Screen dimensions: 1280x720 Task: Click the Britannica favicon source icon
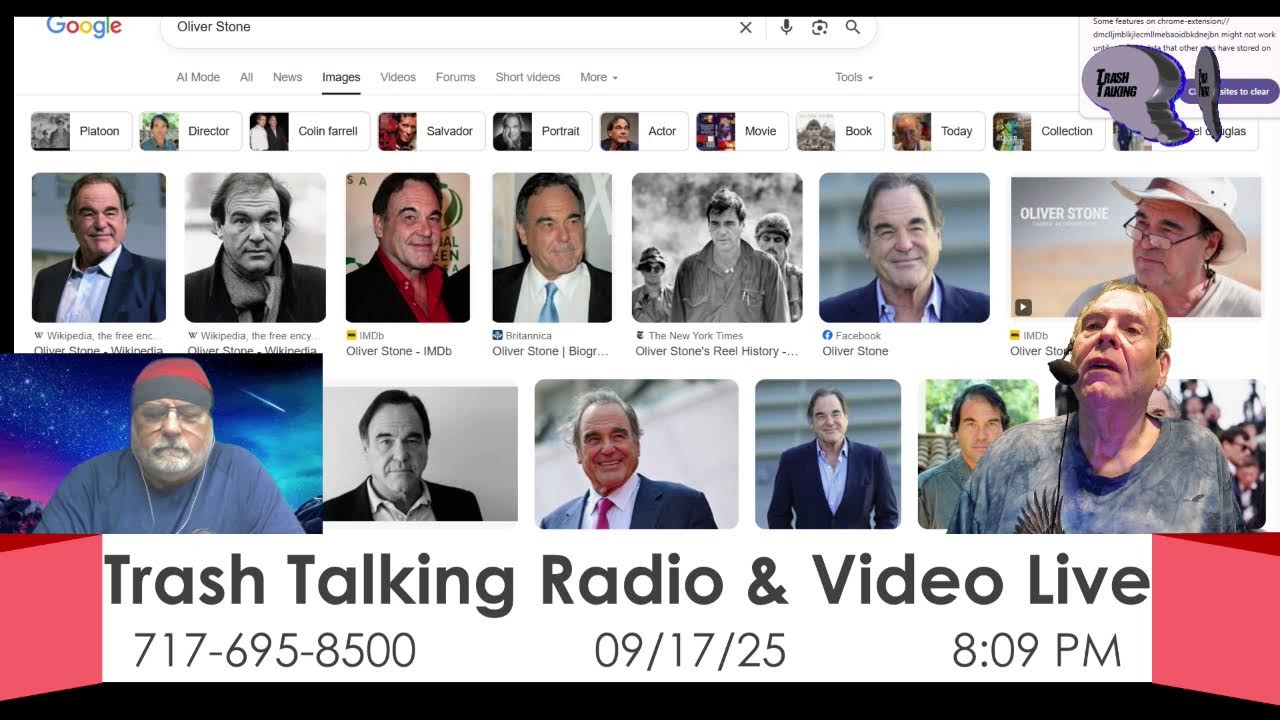tap(497, 336)
